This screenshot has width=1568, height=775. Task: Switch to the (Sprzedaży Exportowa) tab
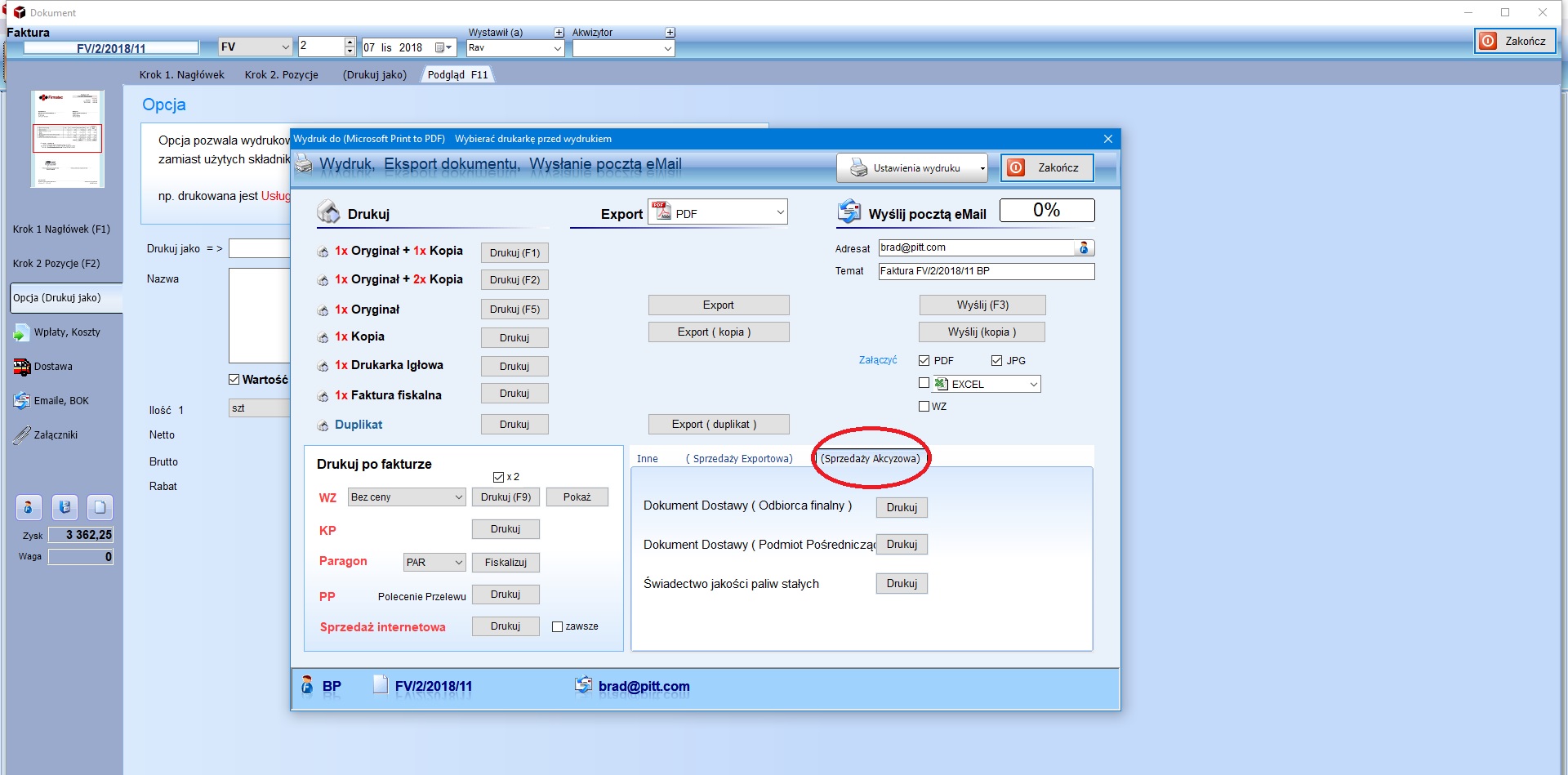[x=739, y=459]
